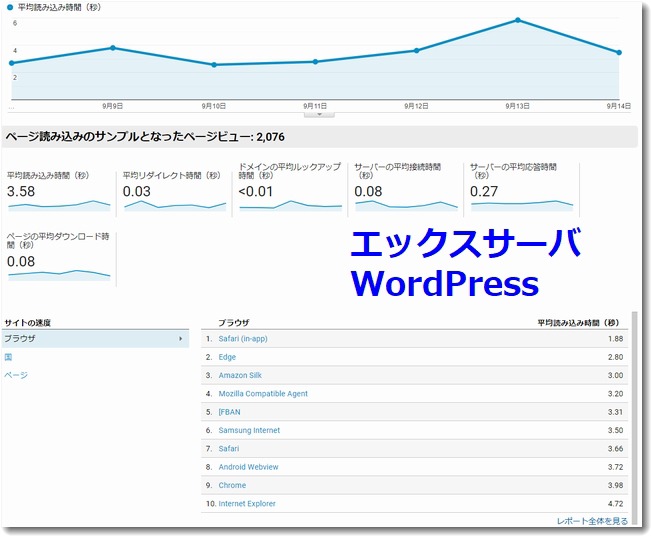Click the page view sample count 2,076
Screen dimensions: 651x536
click(x=270, y=137)
